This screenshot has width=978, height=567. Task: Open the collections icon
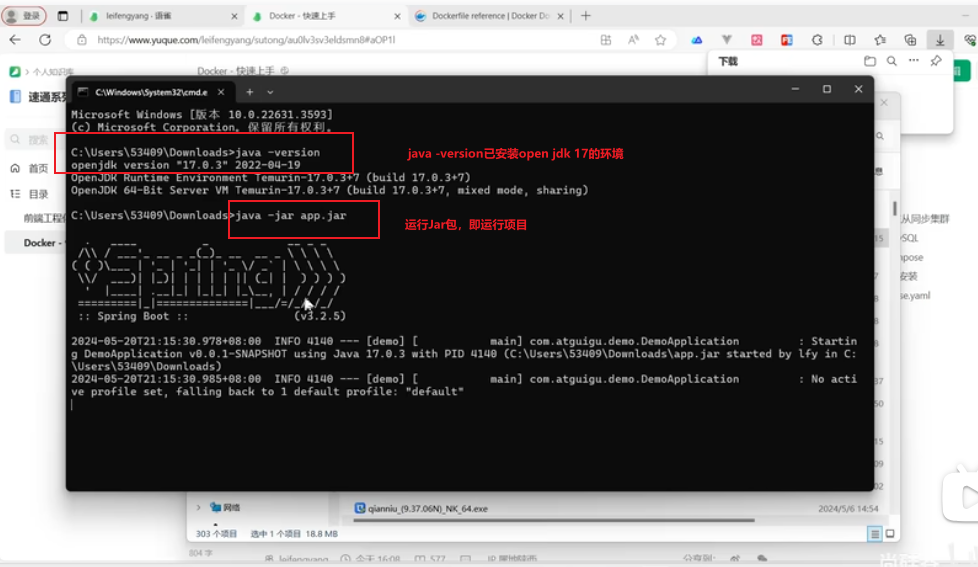click(x=910, y=40)
